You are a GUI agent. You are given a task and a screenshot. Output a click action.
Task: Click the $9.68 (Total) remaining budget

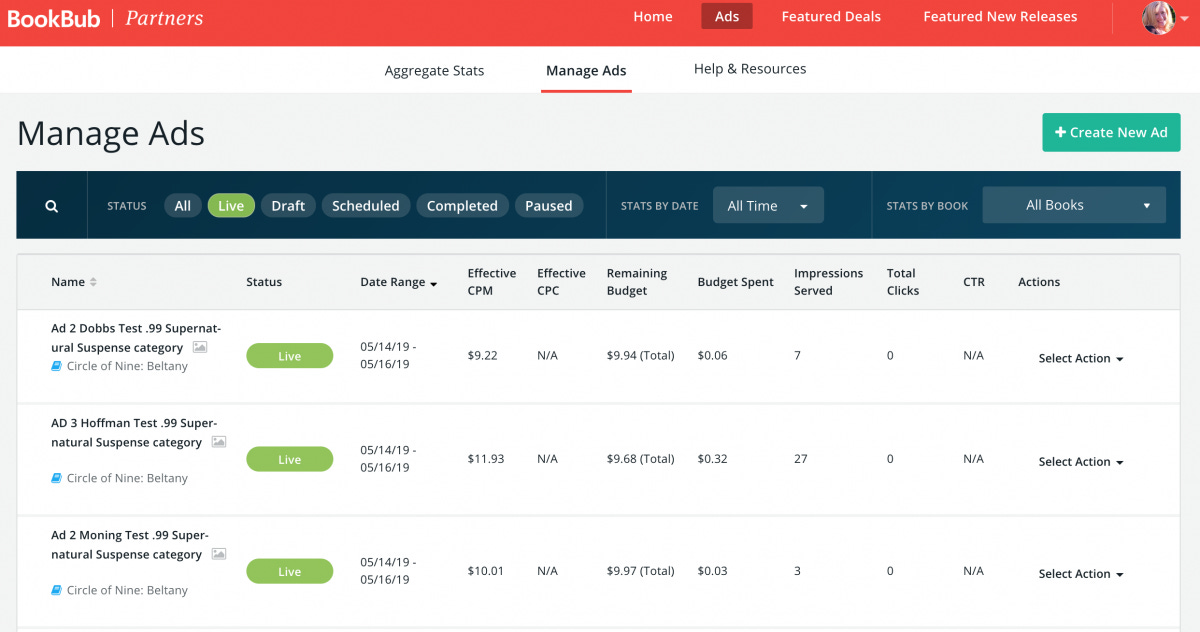[x=641, y=459]
